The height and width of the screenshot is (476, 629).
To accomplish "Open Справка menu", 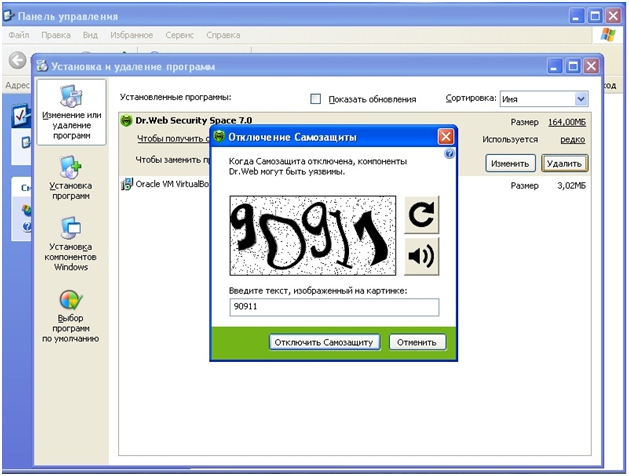I will [223, 35].
